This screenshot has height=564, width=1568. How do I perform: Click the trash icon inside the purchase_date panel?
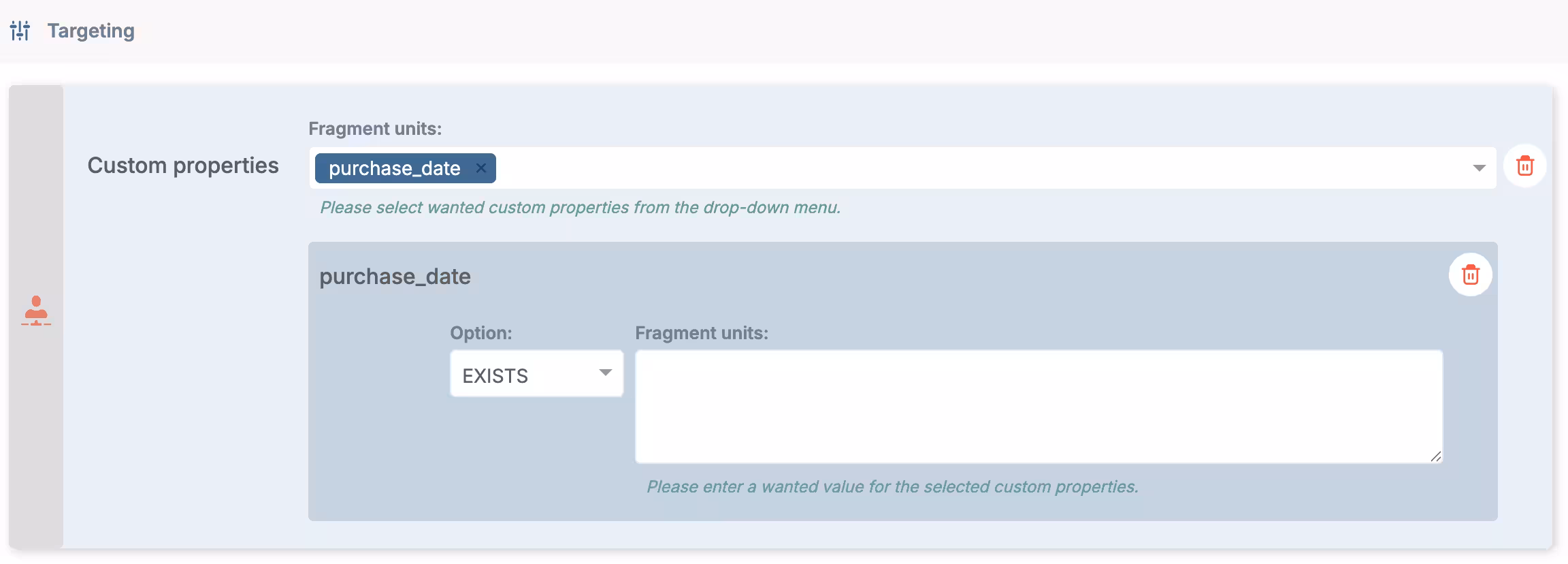click(1471, 275)
